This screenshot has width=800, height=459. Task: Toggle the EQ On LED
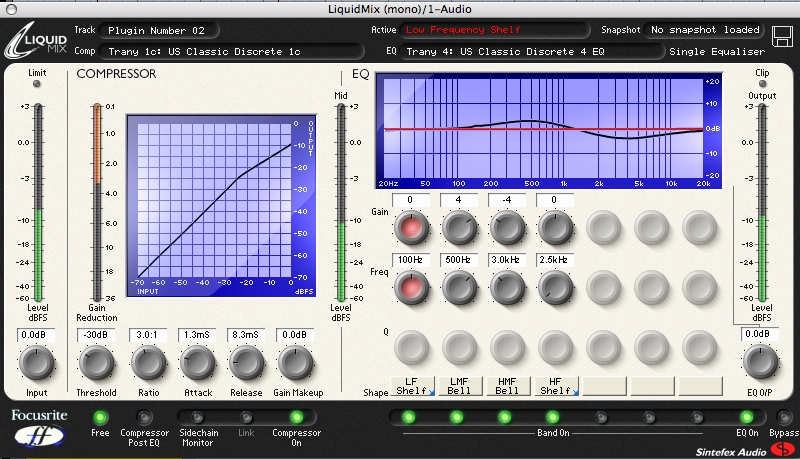click(x=746, y=417)
